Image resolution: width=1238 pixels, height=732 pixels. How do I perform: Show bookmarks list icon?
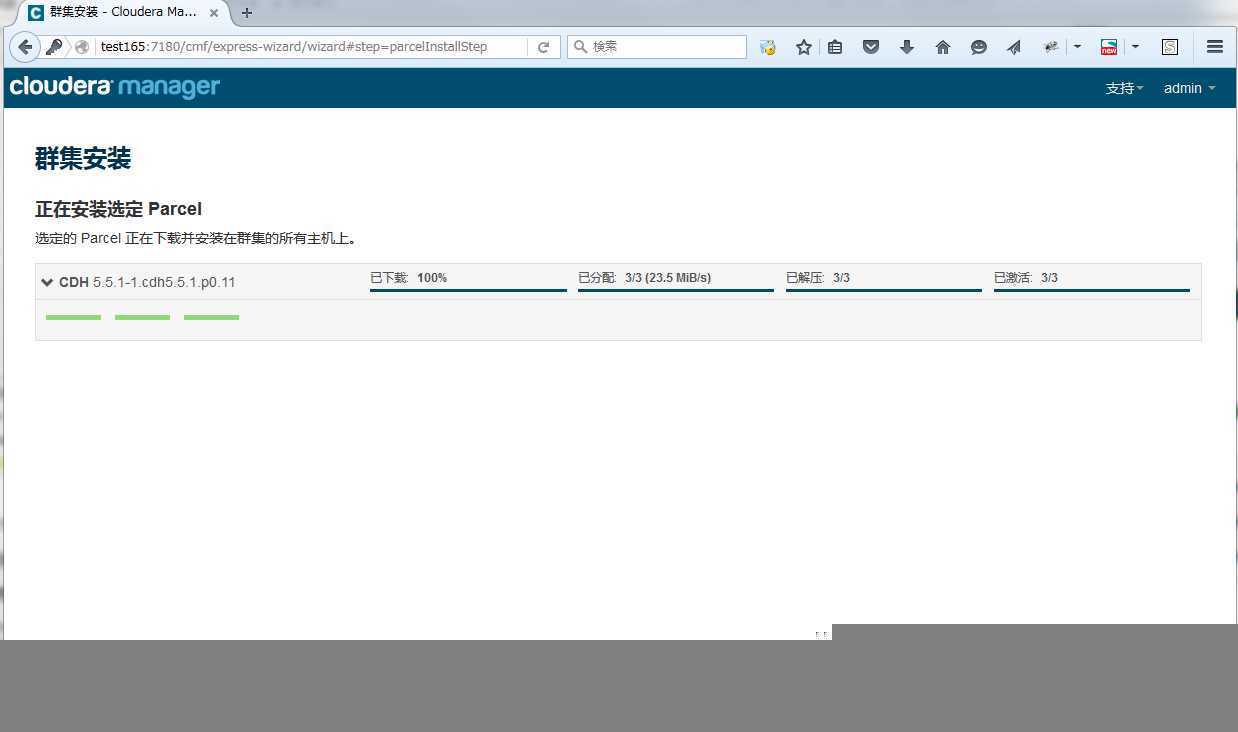[835, 47]
